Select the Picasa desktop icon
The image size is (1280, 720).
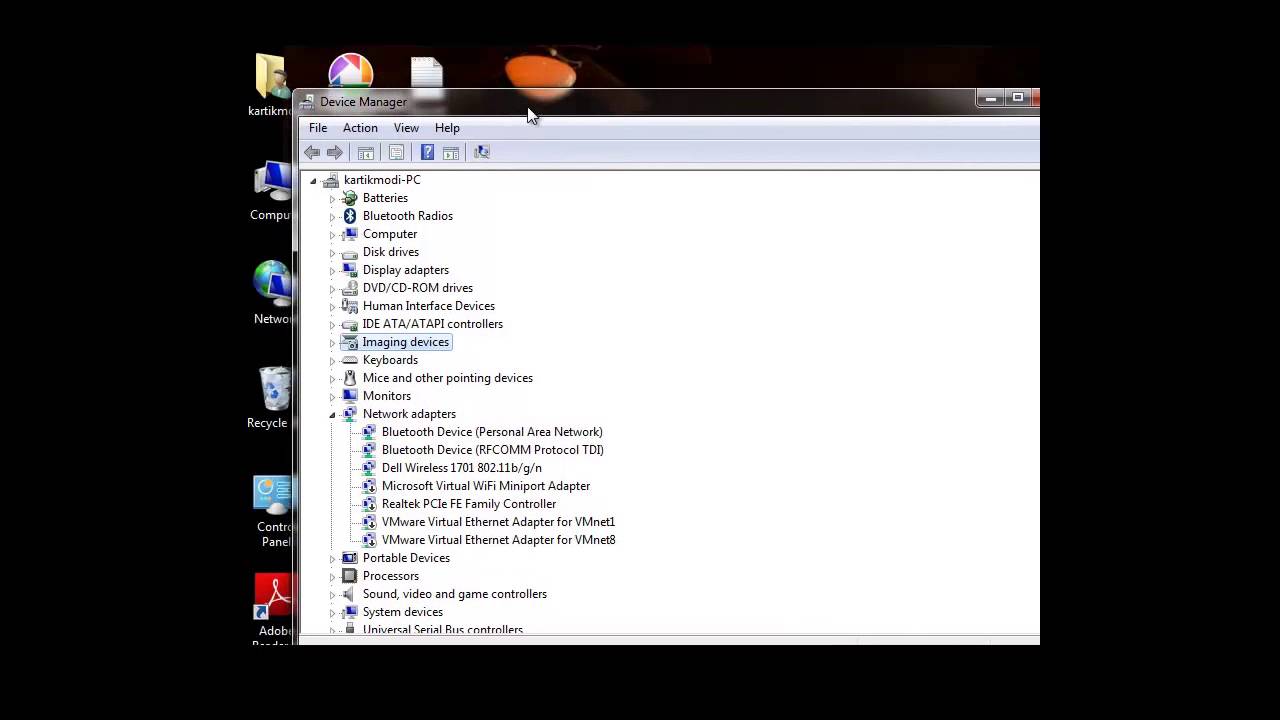[x=350, y=73]
